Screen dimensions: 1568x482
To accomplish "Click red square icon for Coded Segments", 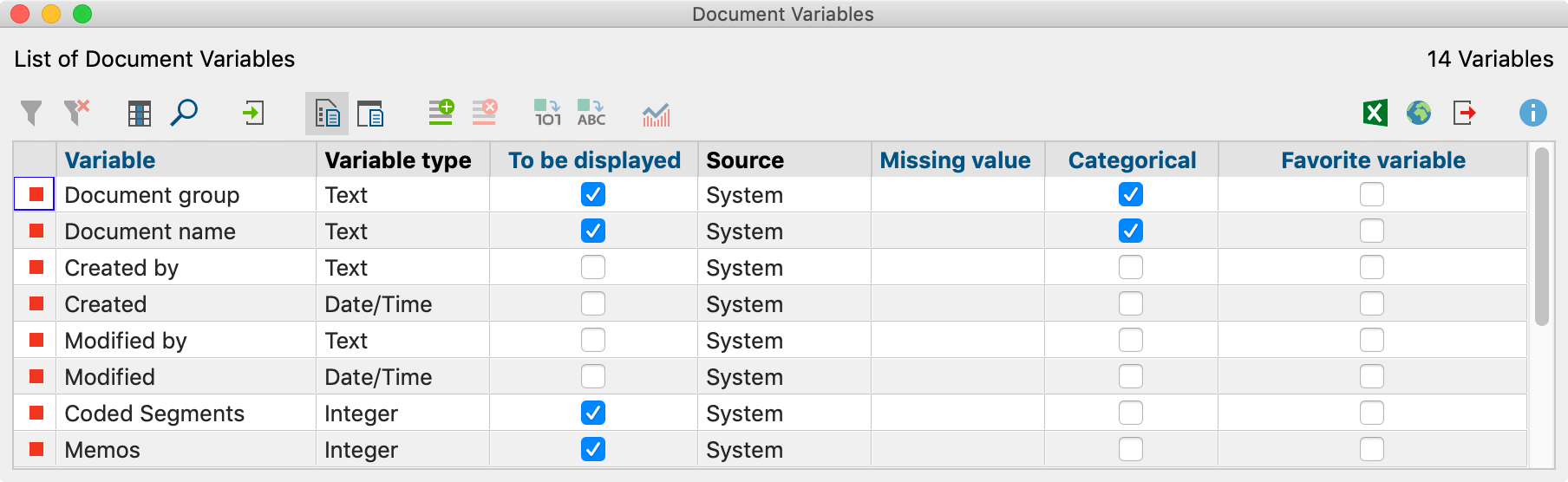I will [36, 413].
